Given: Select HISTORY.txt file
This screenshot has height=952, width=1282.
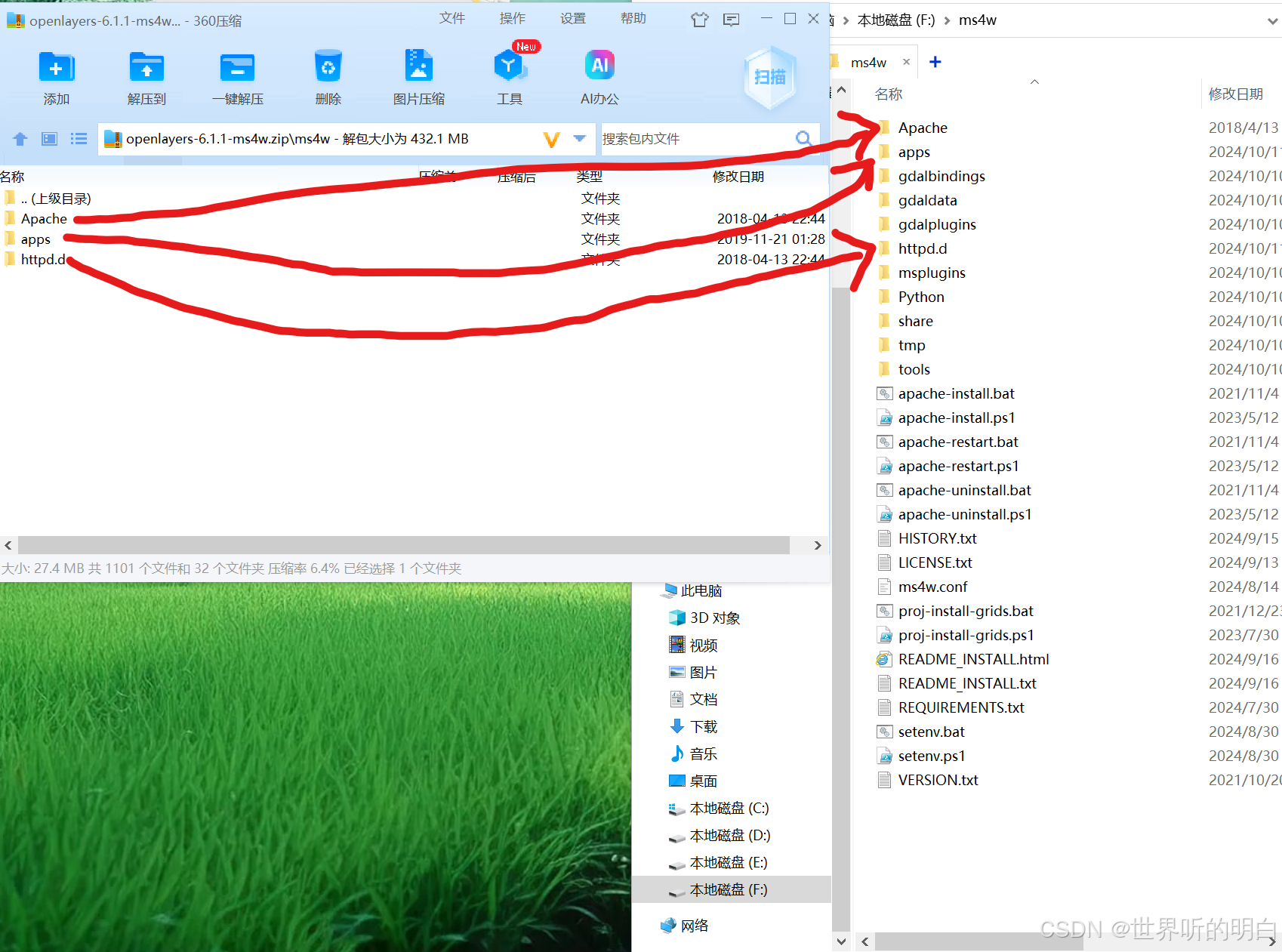Looking at the screenshot, I should (x=937, y=538).
